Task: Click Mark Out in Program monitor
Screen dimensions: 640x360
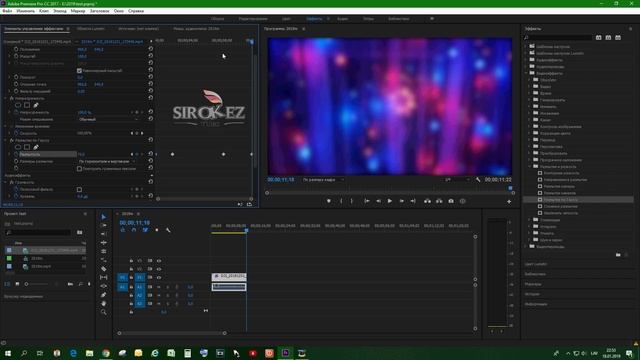Action: click(x=351, y=201)
